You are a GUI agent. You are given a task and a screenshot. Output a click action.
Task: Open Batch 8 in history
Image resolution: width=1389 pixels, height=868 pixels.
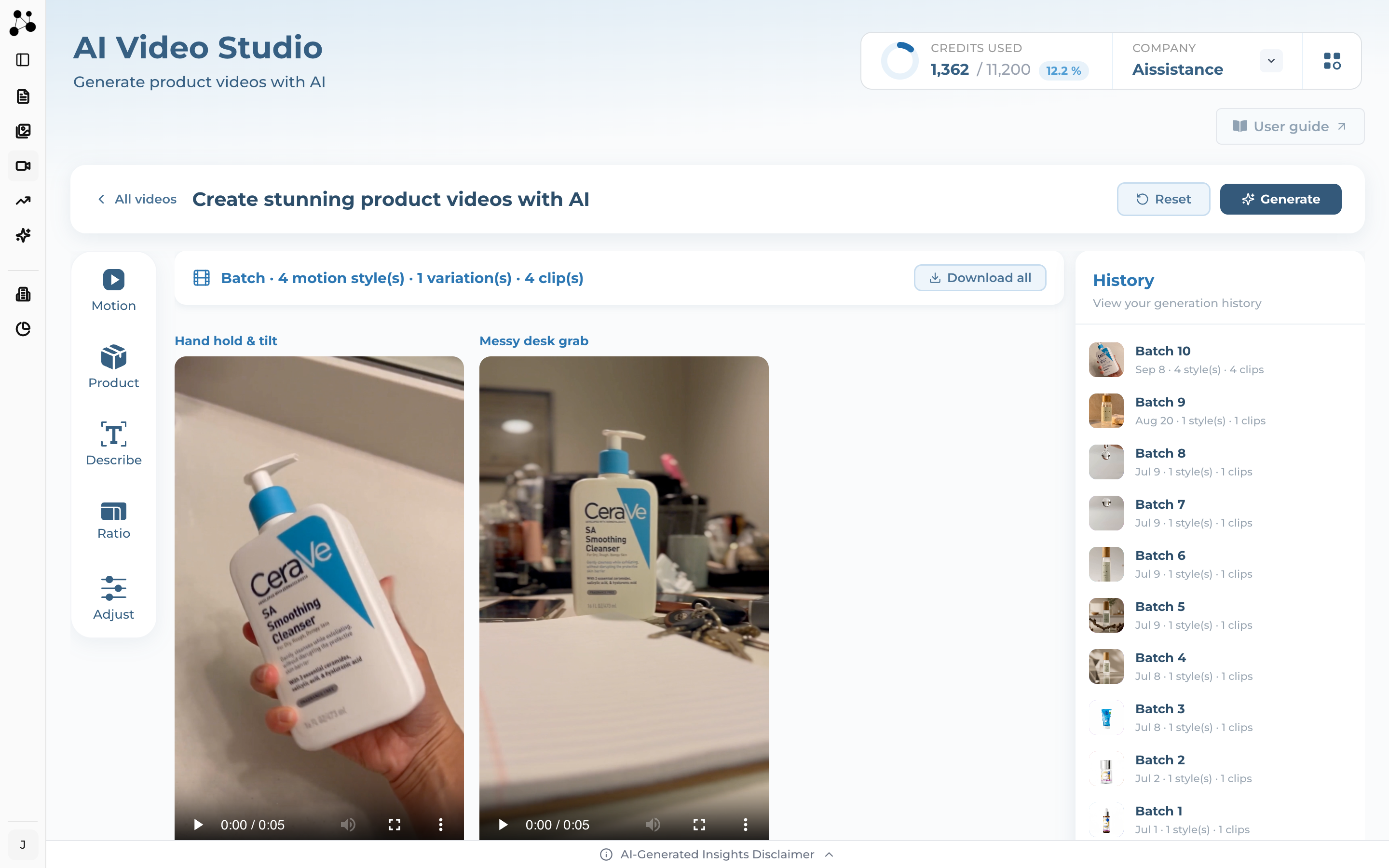pos(1220,462)
